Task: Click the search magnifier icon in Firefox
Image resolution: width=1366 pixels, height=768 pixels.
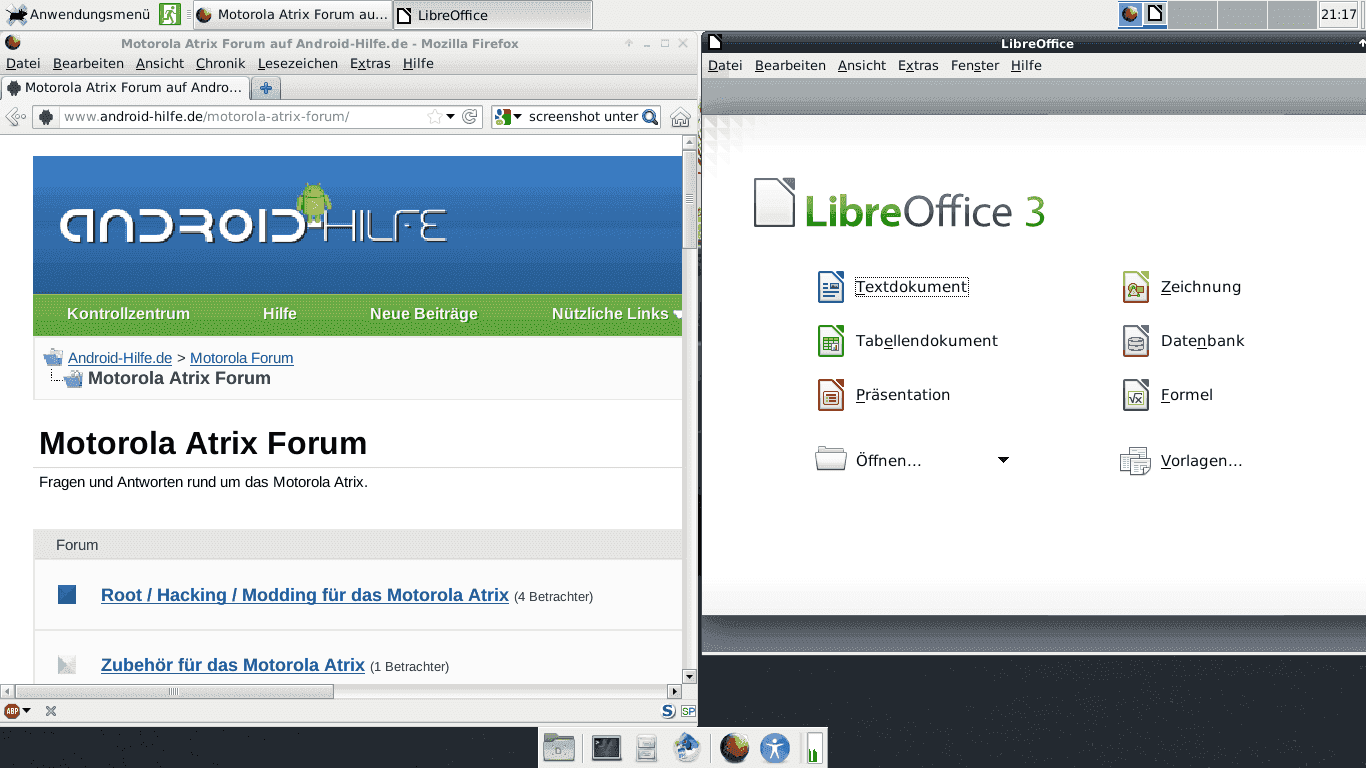Action: coord(650,117)
